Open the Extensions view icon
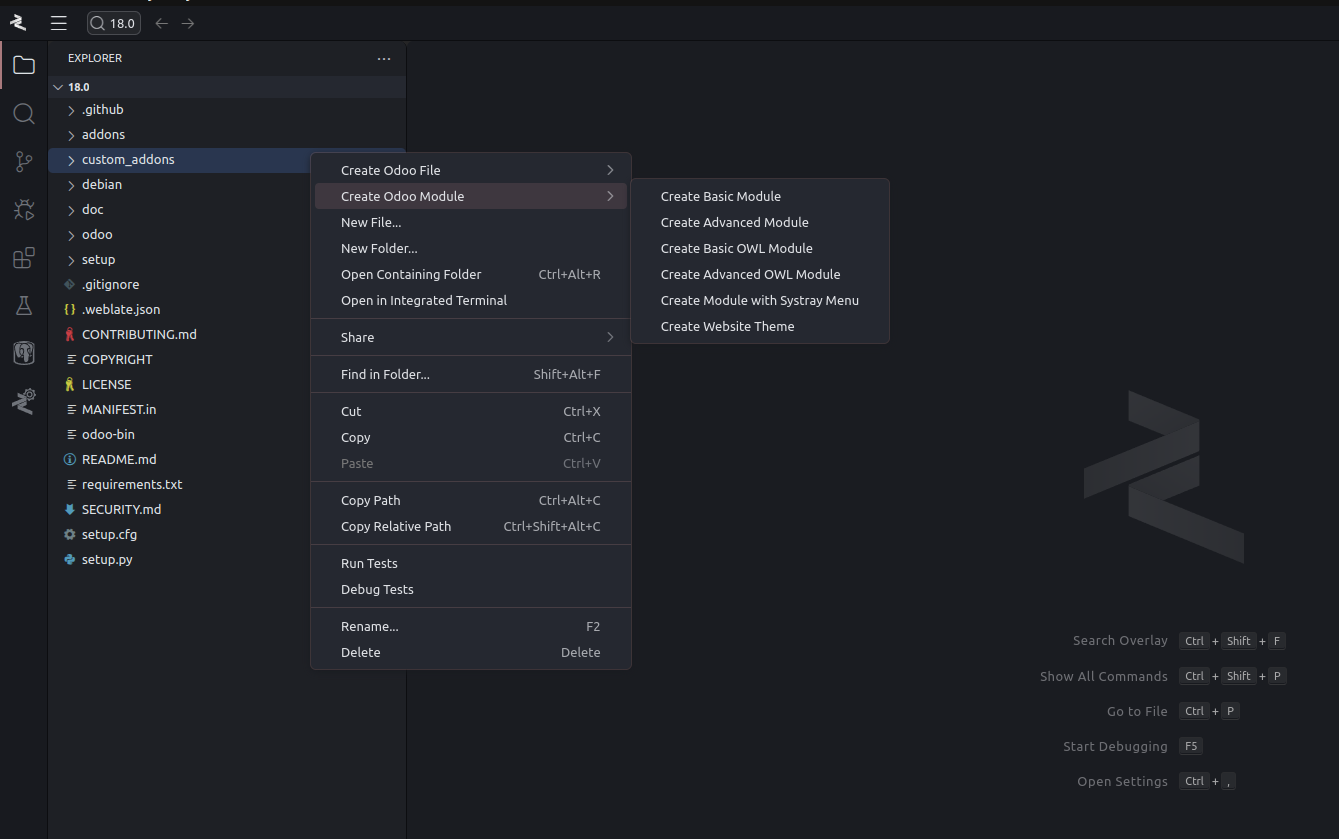 coord(24,258)
